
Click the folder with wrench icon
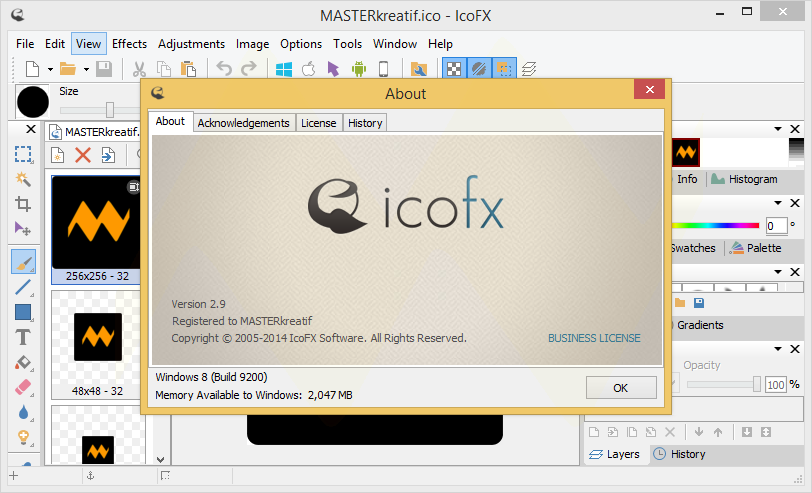click(418, 69)
